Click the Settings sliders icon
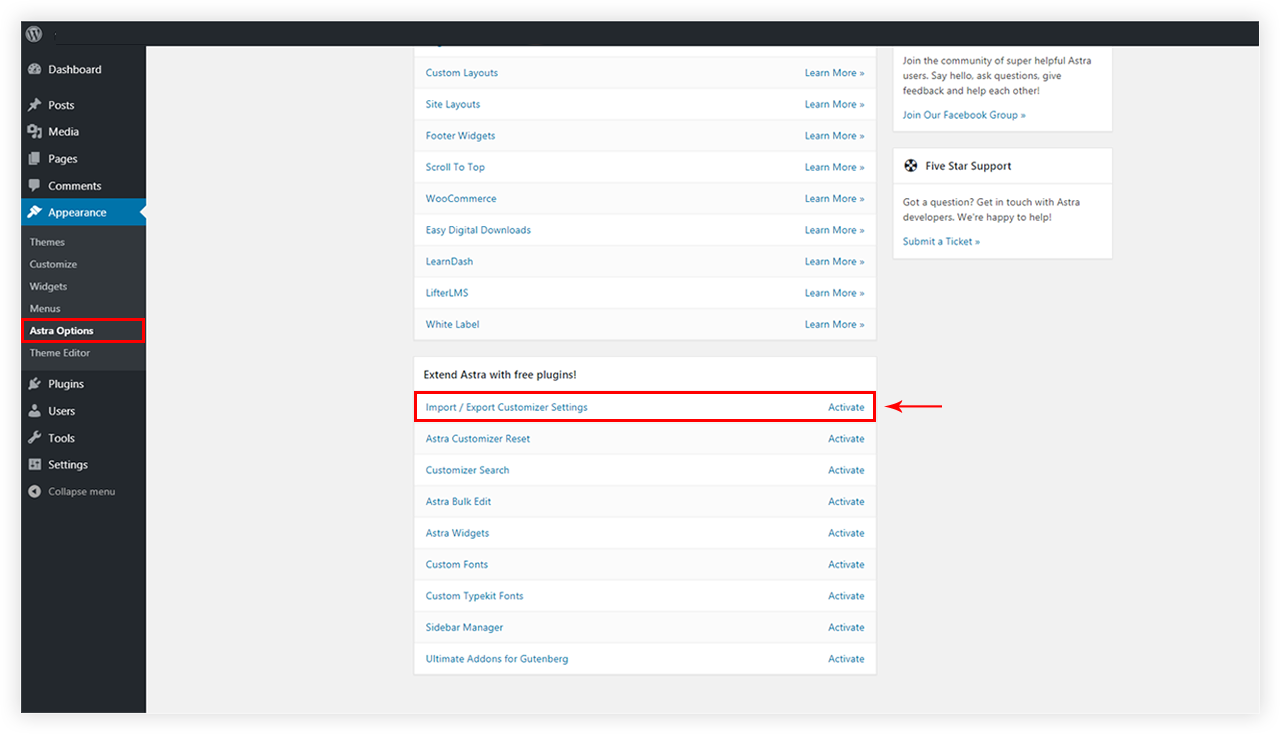Image resolution: width=1280 pixels, height=734 pixels. (35, 465)
